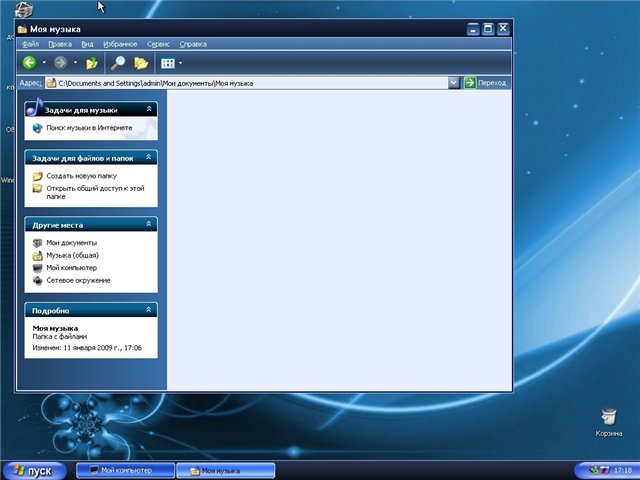Click the grey Forward arrow button
The width and height of the screenshot is (640, 480).
(60, 63)
